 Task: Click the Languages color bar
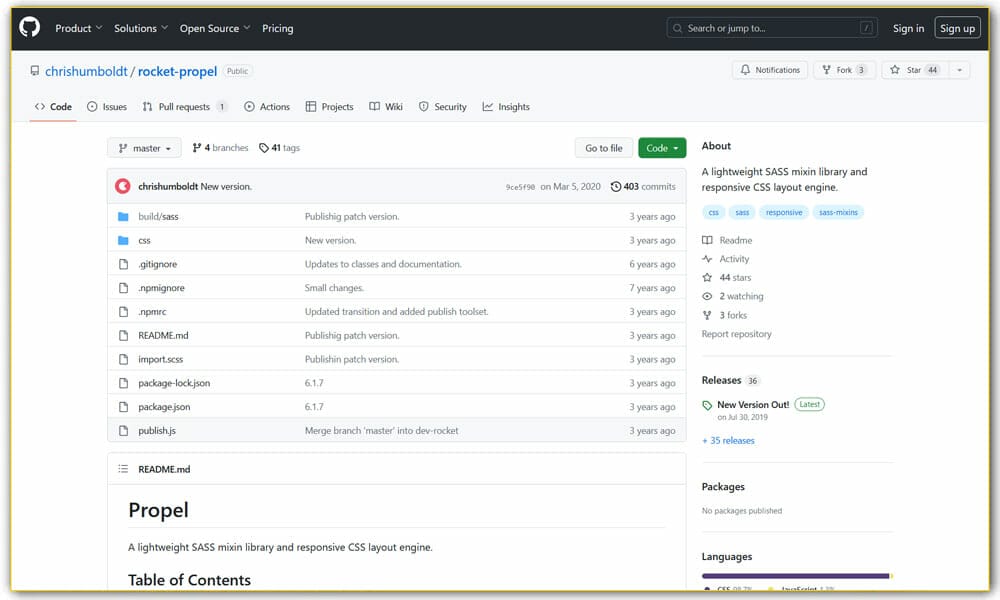coord(795,576)
